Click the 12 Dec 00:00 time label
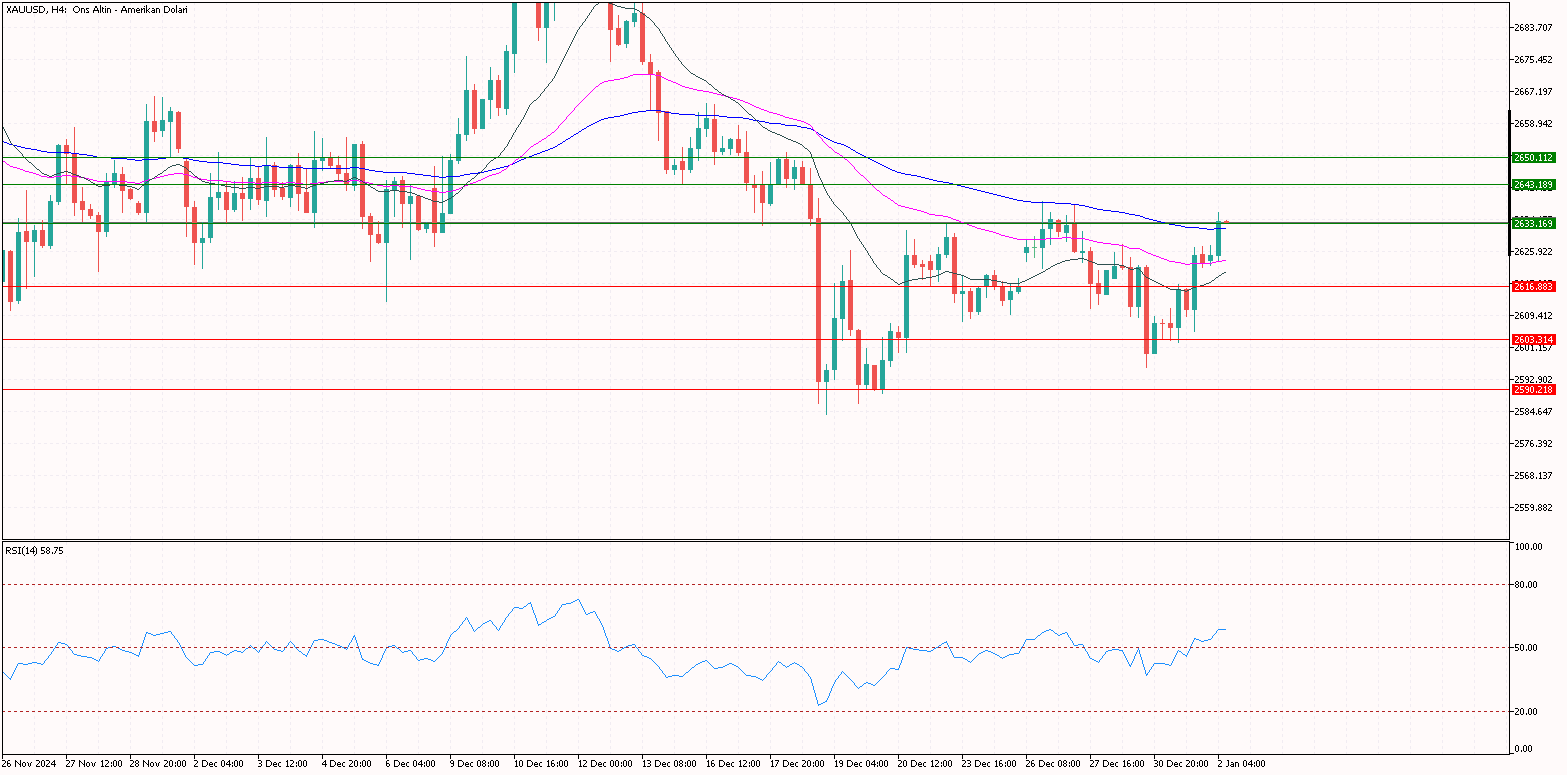Viewport: 1567px width, 775px height. (603, 765)
